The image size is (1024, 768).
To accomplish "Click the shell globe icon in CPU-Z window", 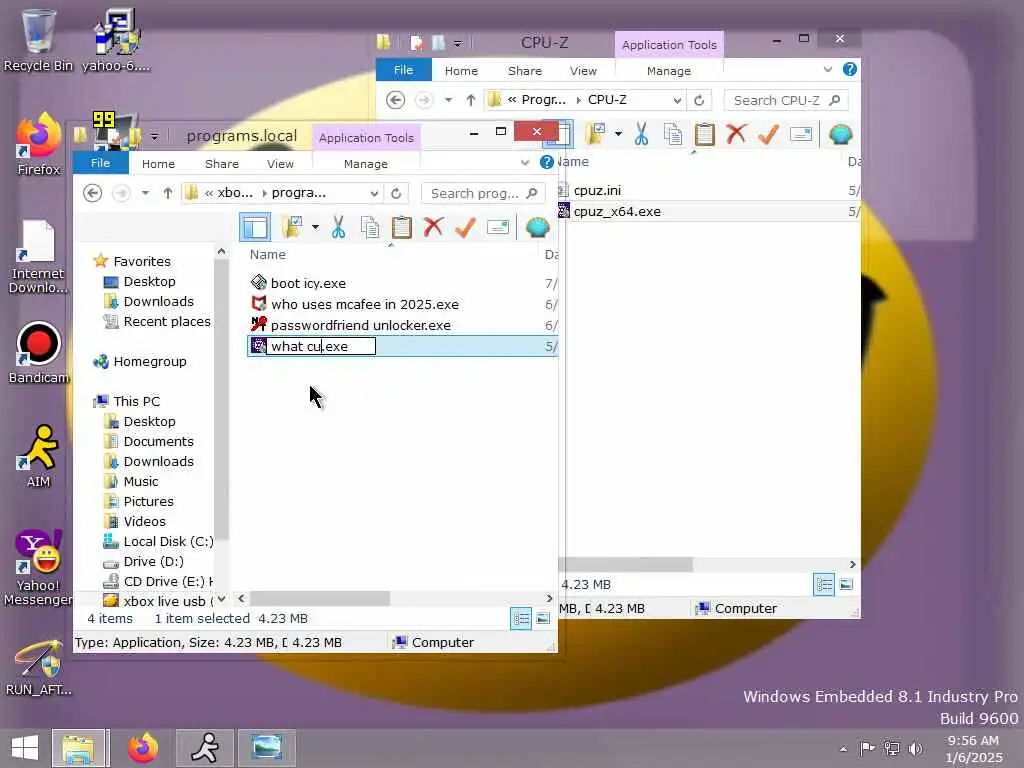I will pos(840,134).
